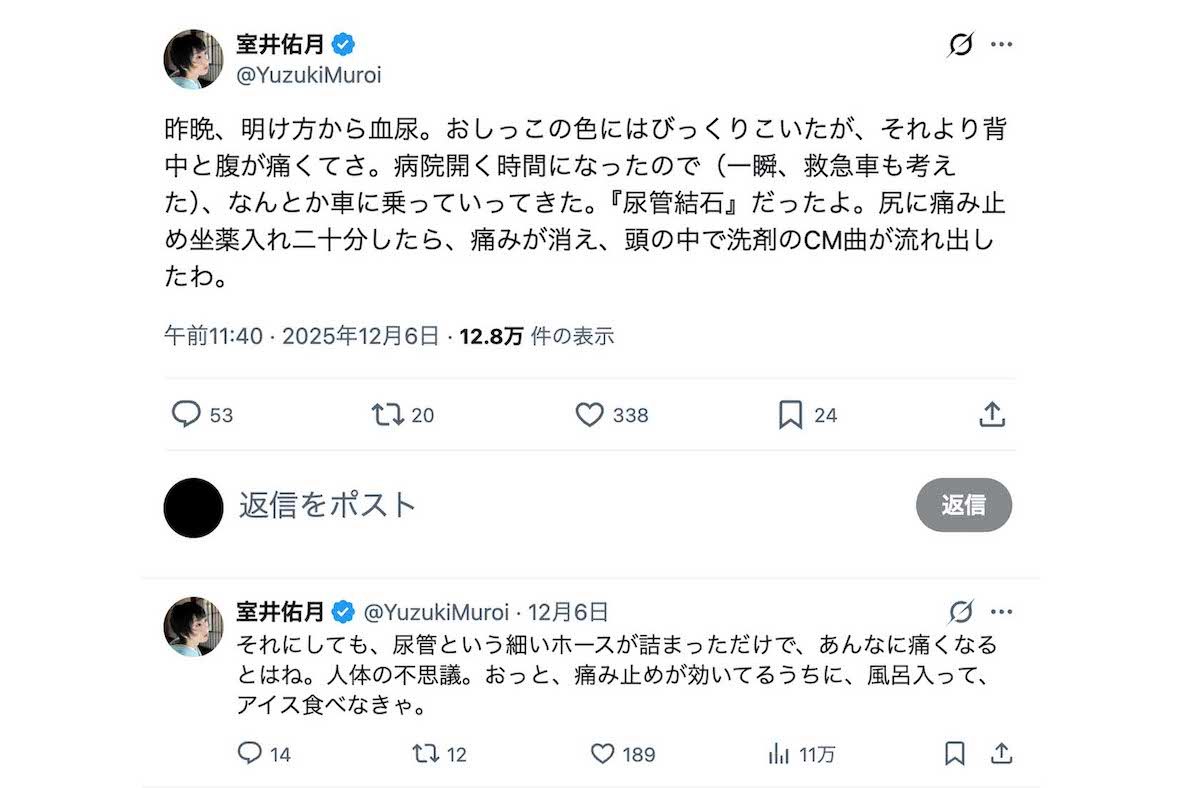Click the Grok icon on the main post
Image resolution: width=1181 pixels, height=788 pixels.
click(x=960, y=45)
